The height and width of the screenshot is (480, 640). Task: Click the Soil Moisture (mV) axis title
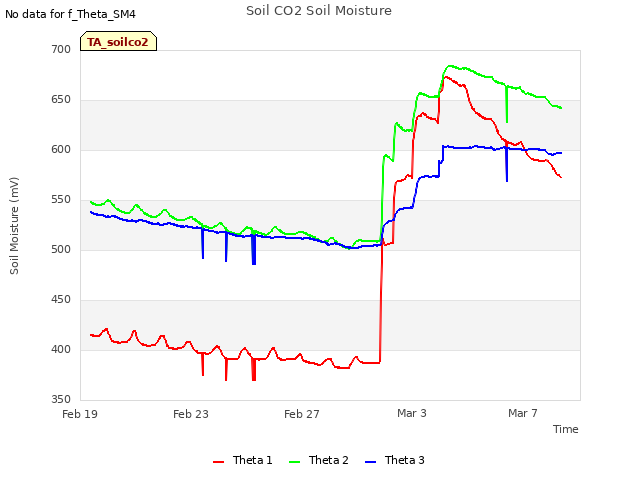click(x=14, y=225)
